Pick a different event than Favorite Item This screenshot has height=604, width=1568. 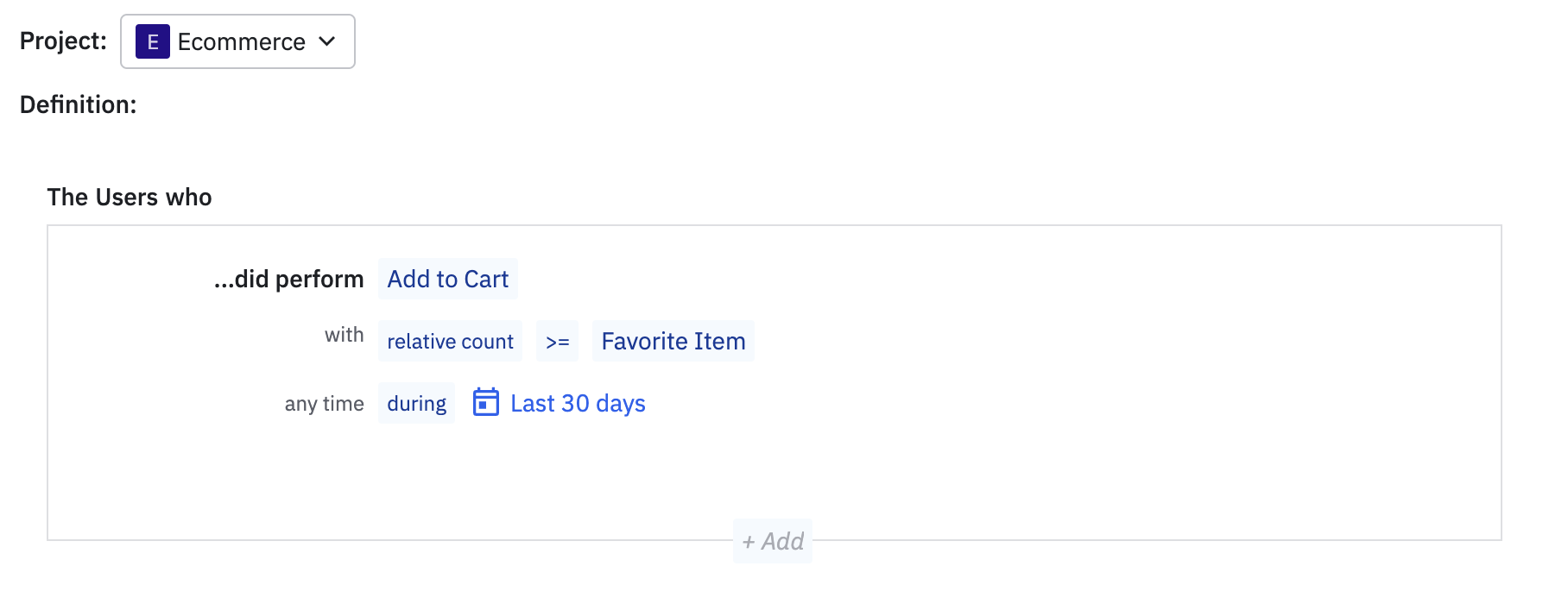(x=673, y=341)
